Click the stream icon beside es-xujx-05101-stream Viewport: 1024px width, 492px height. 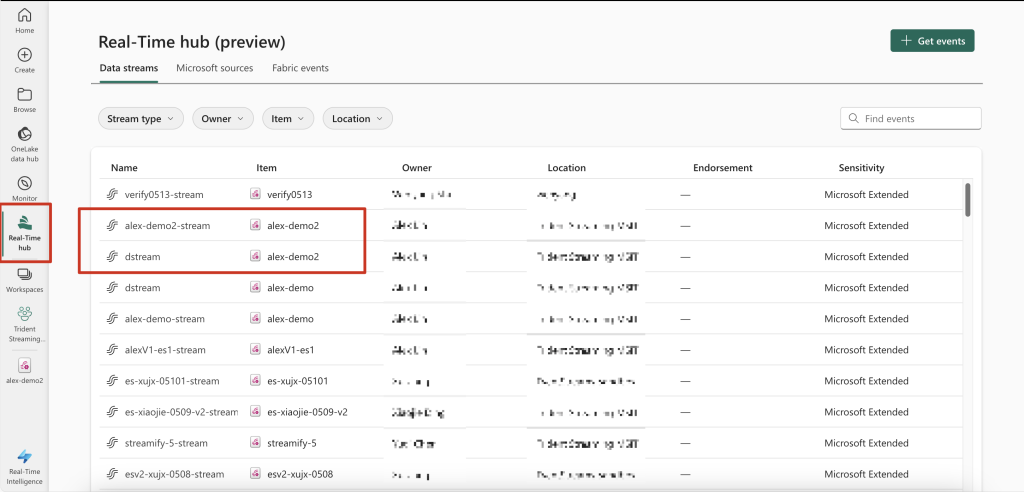pos(112,381)
